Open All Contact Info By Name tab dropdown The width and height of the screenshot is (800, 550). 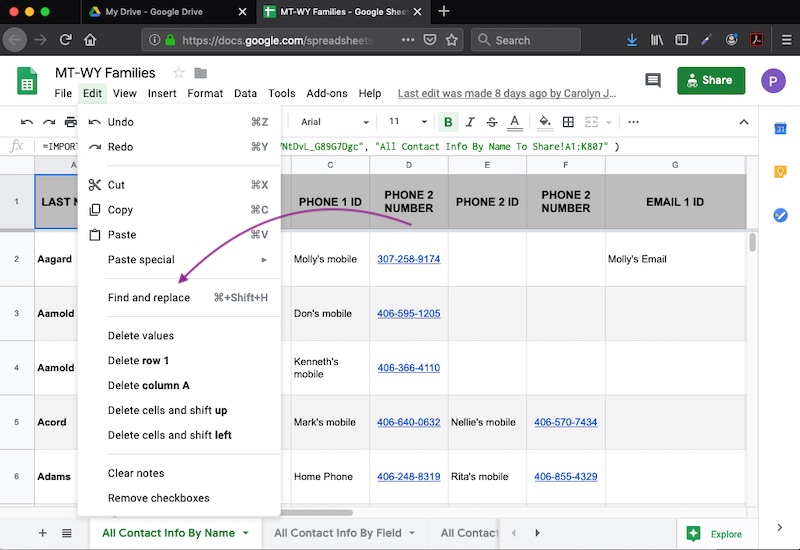246,533
